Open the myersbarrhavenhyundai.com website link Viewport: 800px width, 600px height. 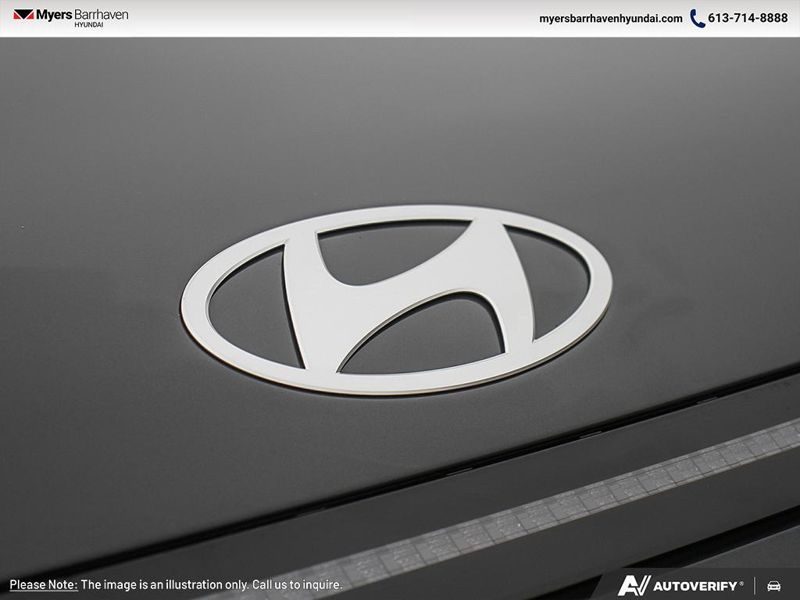pos(610,18)
